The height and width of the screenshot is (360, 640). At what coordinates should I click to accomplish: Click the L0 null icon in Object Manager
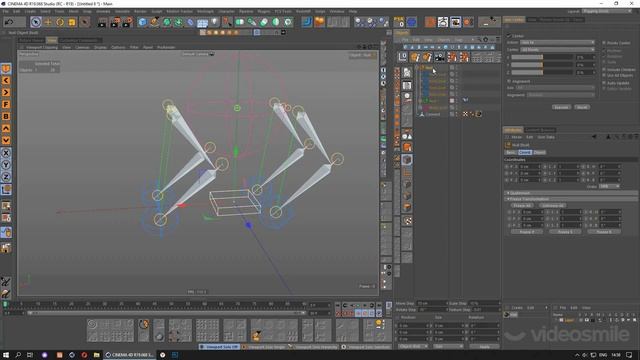(x=402, y=57)
